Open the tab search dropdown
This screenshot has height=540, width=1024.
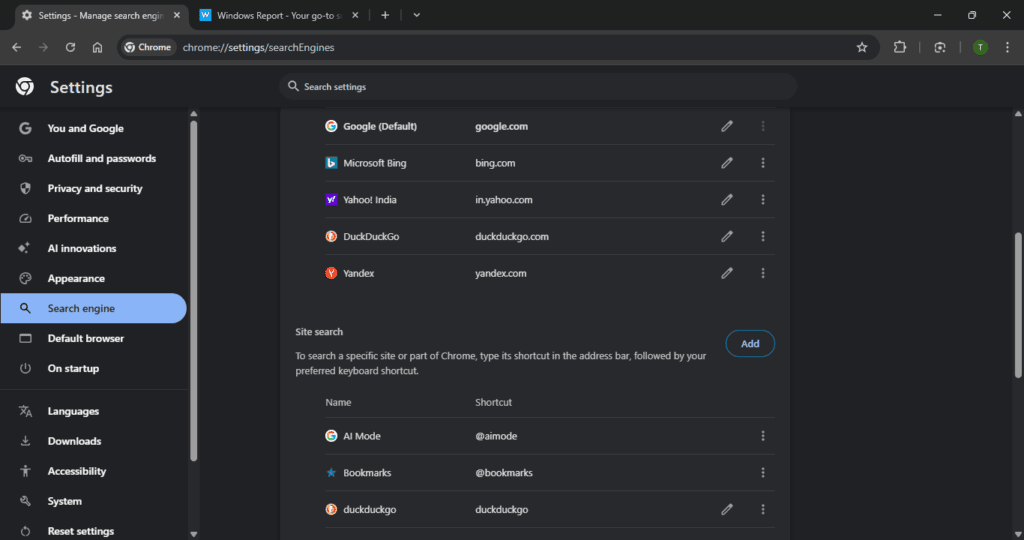(x=417, y=15)
